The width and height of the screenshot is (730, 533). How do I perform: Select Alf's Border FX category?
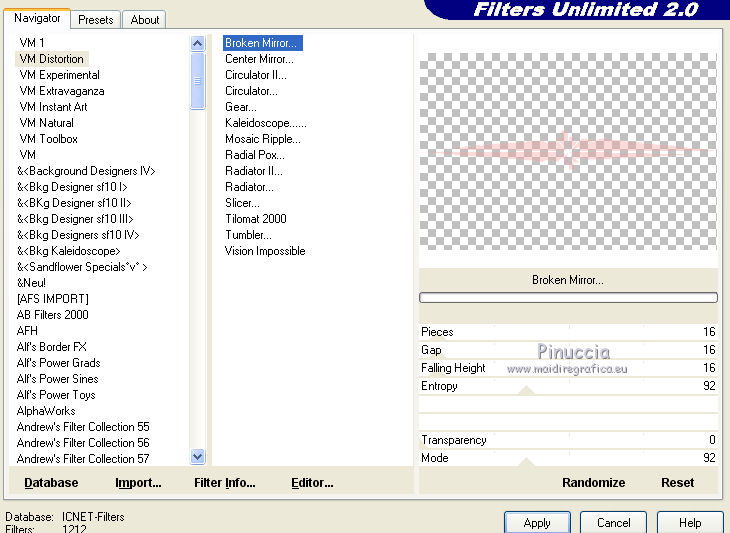(51, 347)
